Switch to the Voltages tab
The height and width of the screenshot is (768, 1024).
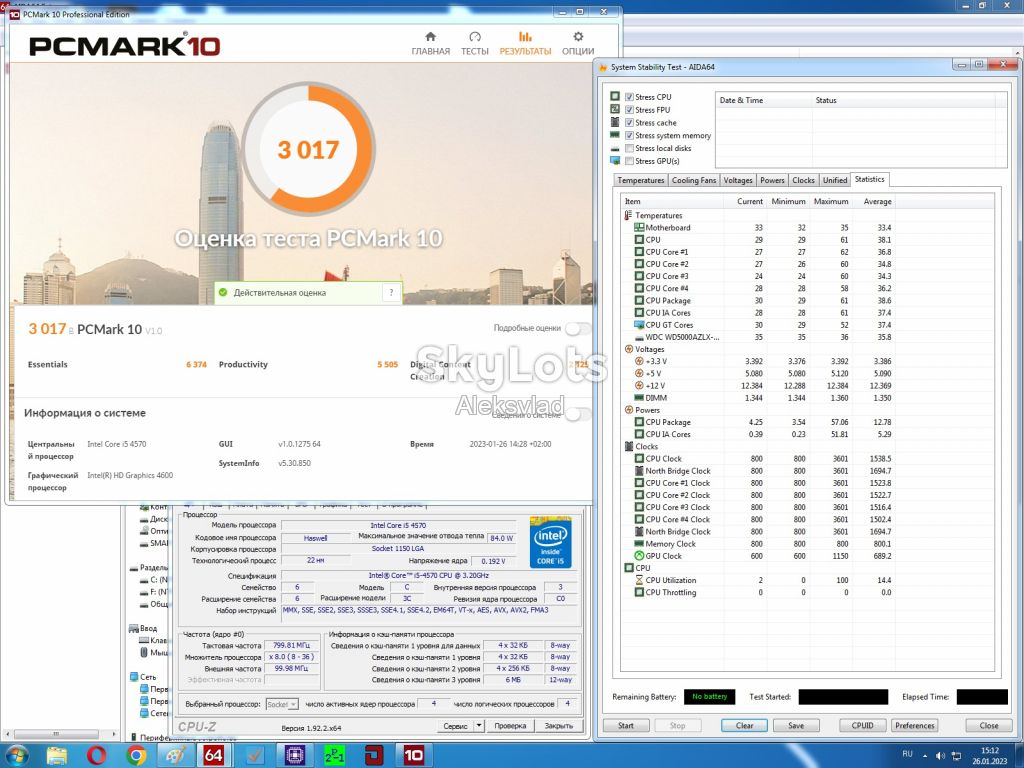(738, 180)
